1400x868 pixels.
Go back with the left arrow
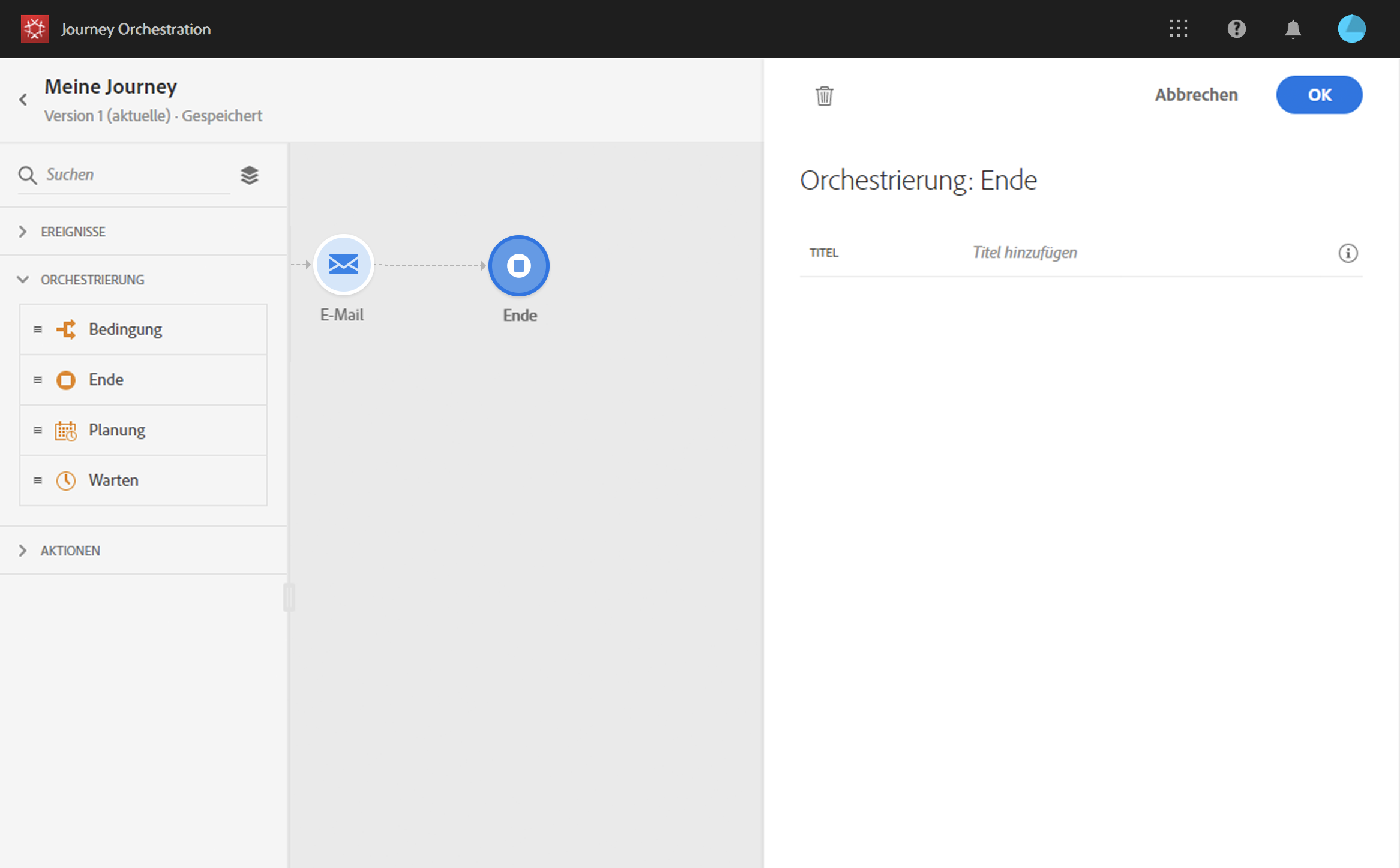(x=23, y=100)
